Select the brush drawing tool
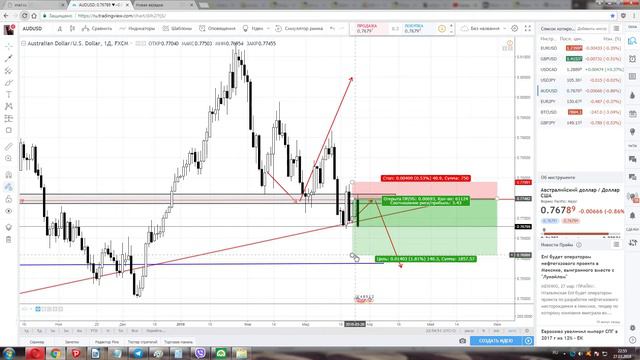Screen dimensions: 640x360 (x=9, y=83)
